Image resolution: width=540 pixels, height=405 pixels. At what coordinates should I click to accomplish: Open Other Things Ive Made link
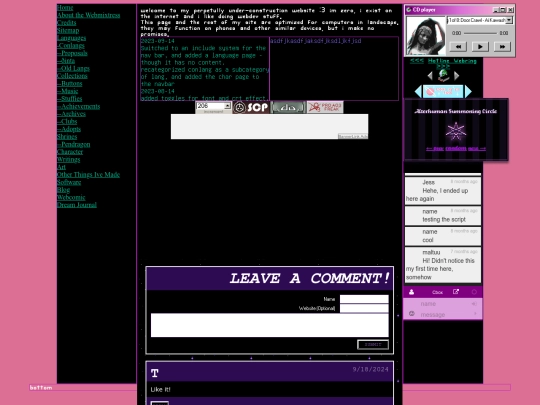(x=88, y=175)
